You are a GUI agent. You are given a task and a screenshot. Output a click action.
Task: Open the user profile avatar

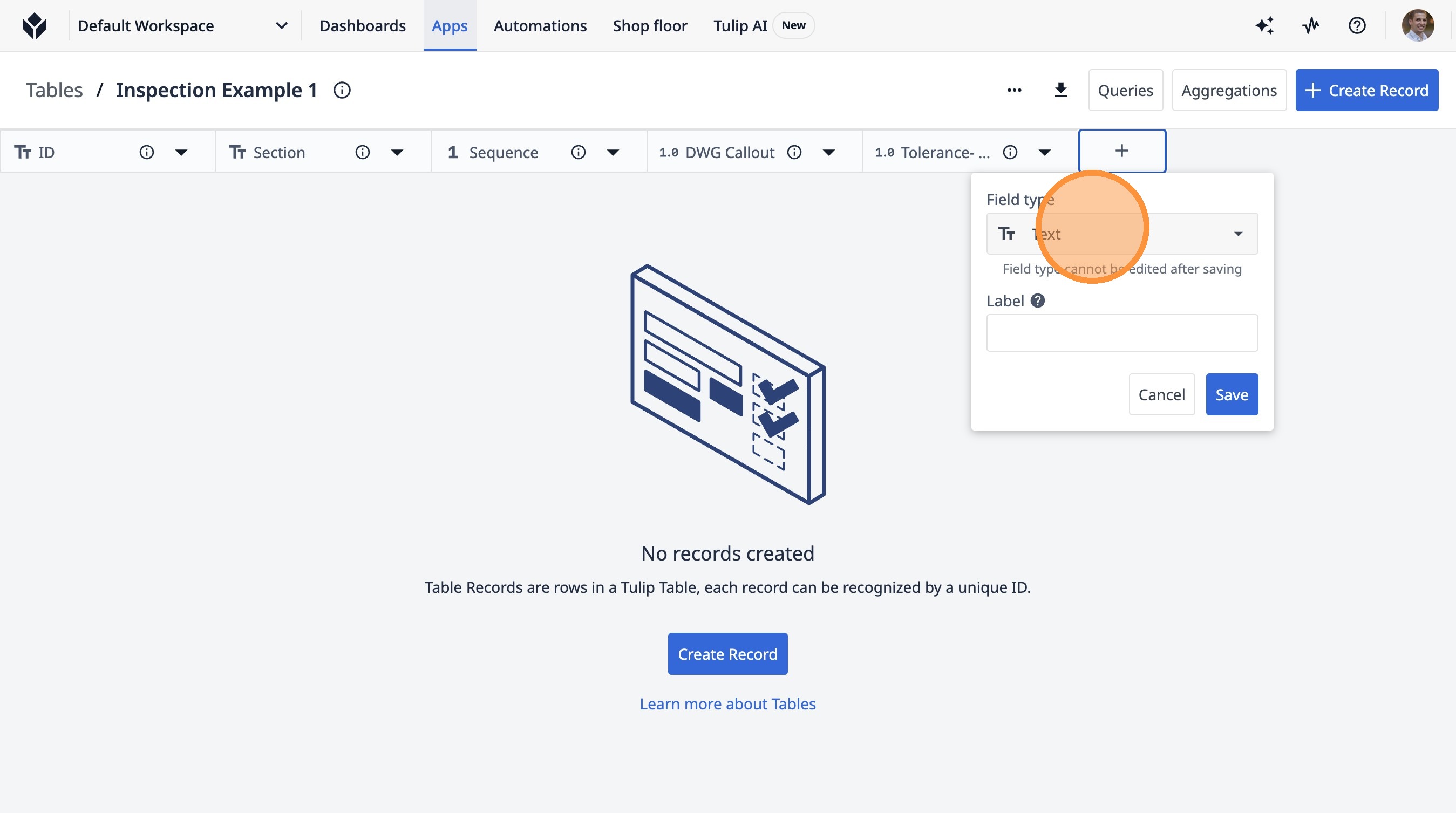pos(1417,25)
